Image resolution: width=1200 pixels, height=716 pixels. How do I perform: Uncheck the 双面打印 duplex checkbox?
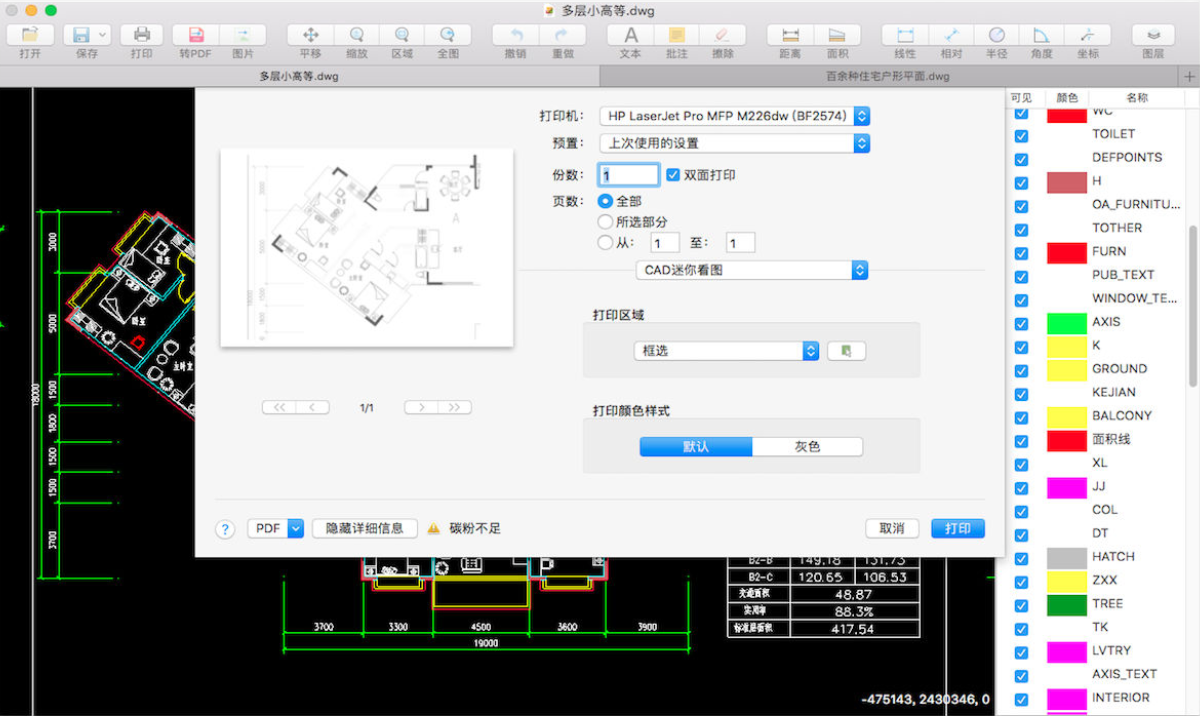point(673,175)
